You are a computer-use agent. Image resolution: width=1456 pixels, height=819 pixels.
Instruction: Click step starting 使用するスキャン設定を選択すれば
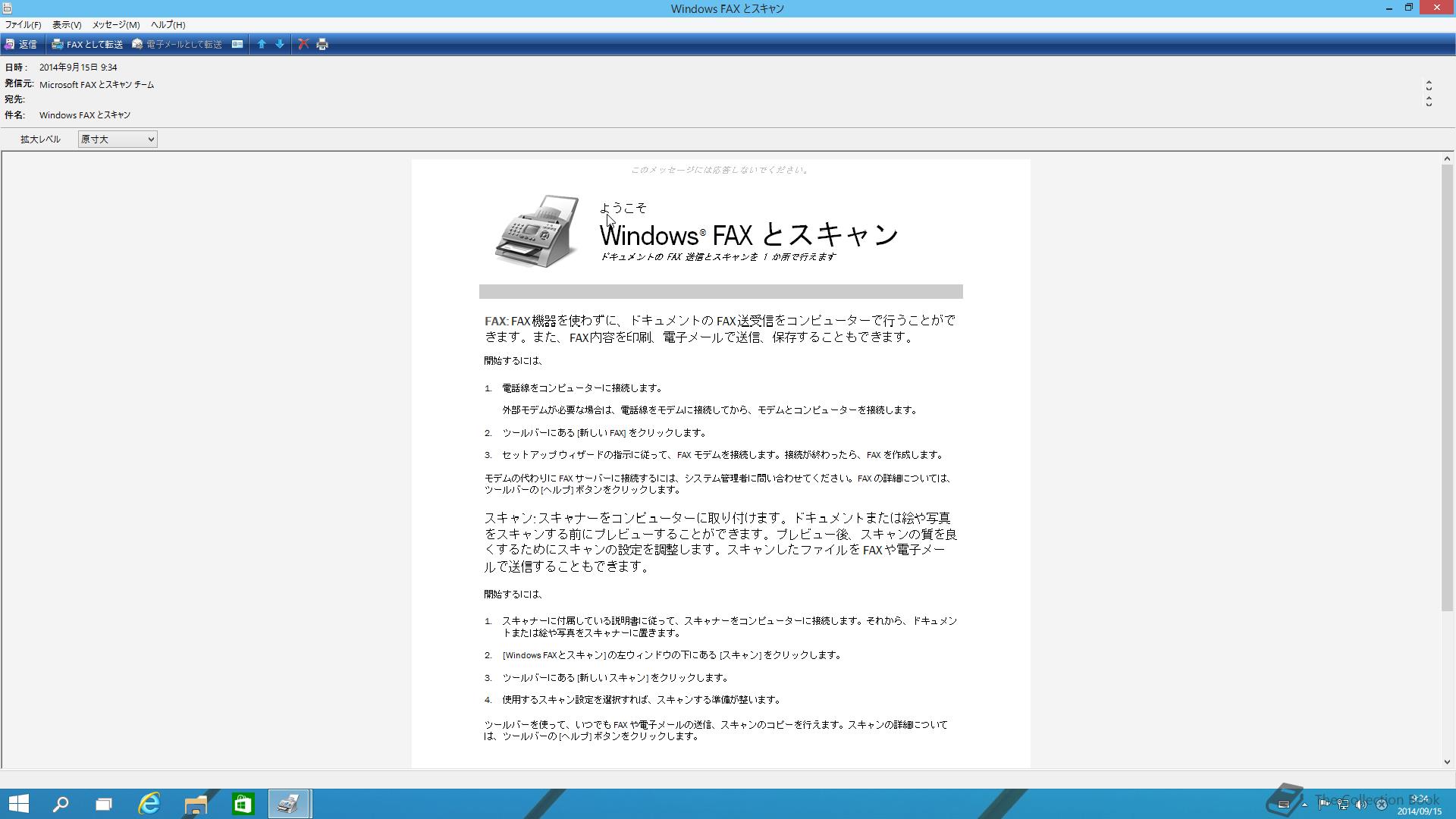[x=642, y=700]
